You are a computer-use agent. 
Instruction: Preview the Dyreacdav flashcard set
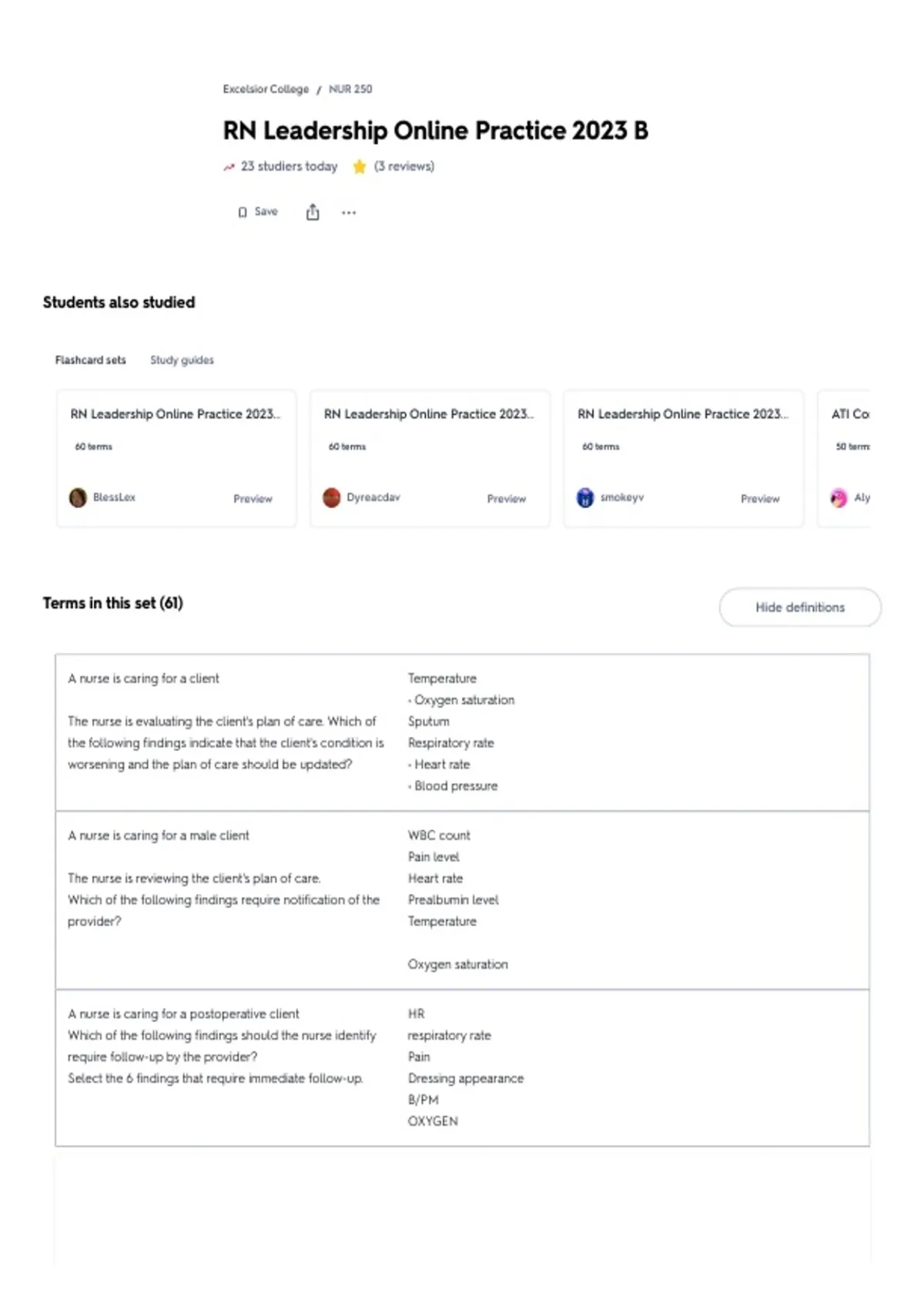(507, 499)
